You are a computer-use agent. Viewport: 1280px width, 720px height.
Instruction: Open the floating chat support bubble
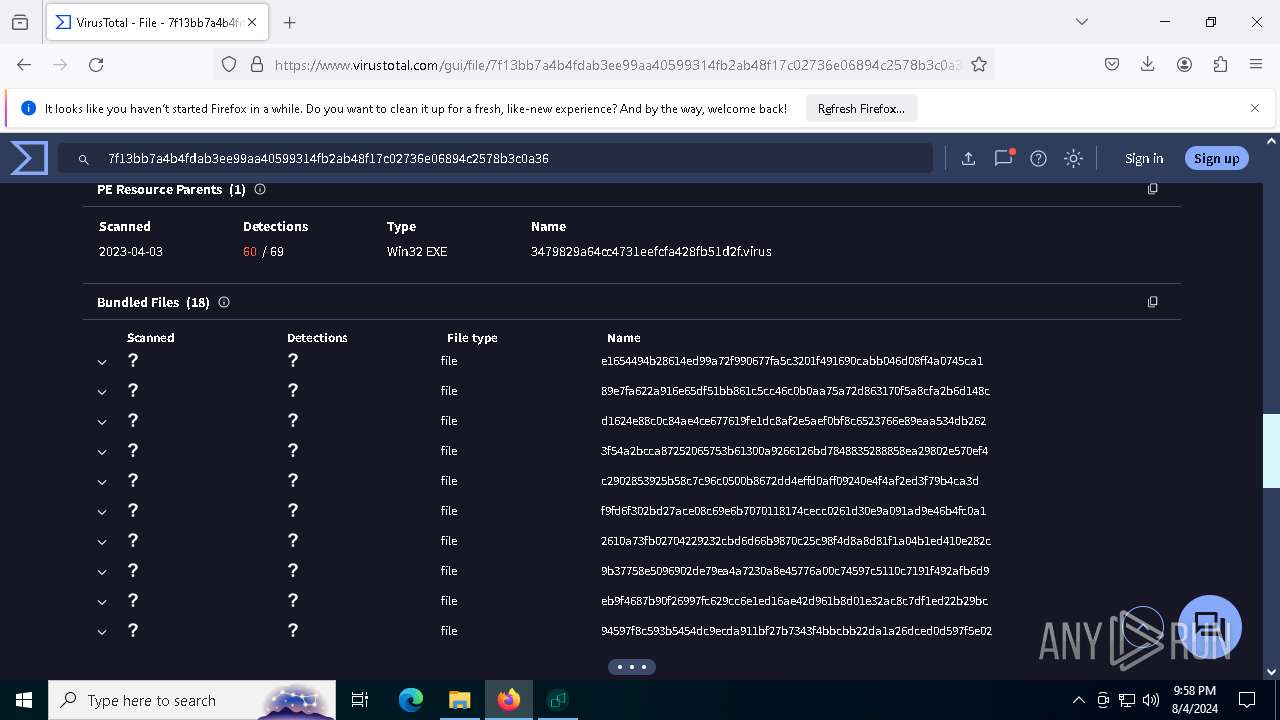pyautogui.click(x=1210, y=627)
